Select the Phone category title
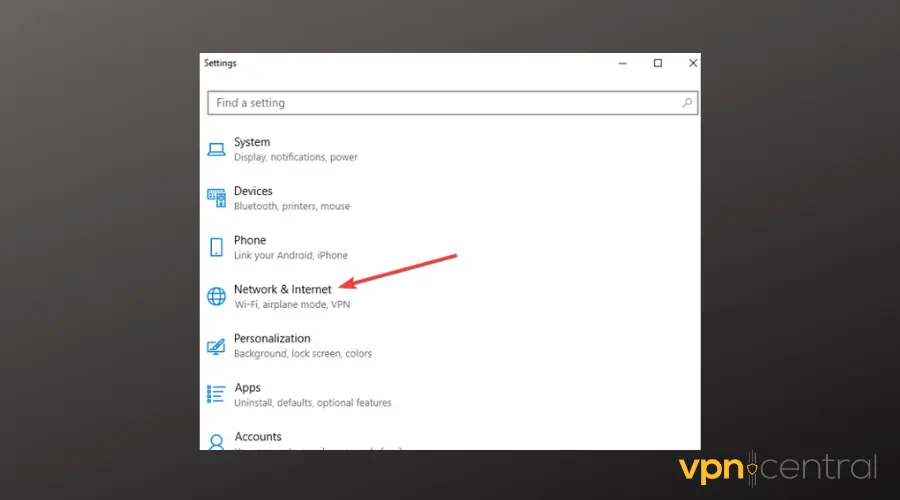 (x=250, y=240)
